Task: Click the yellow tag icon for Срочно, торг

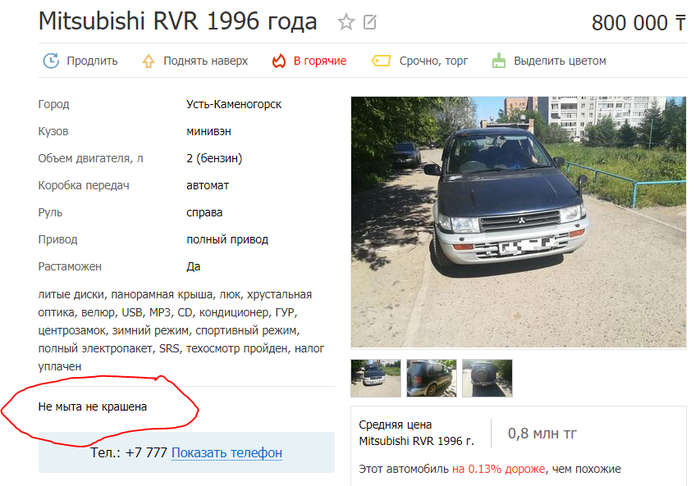Action: [381, 61]
